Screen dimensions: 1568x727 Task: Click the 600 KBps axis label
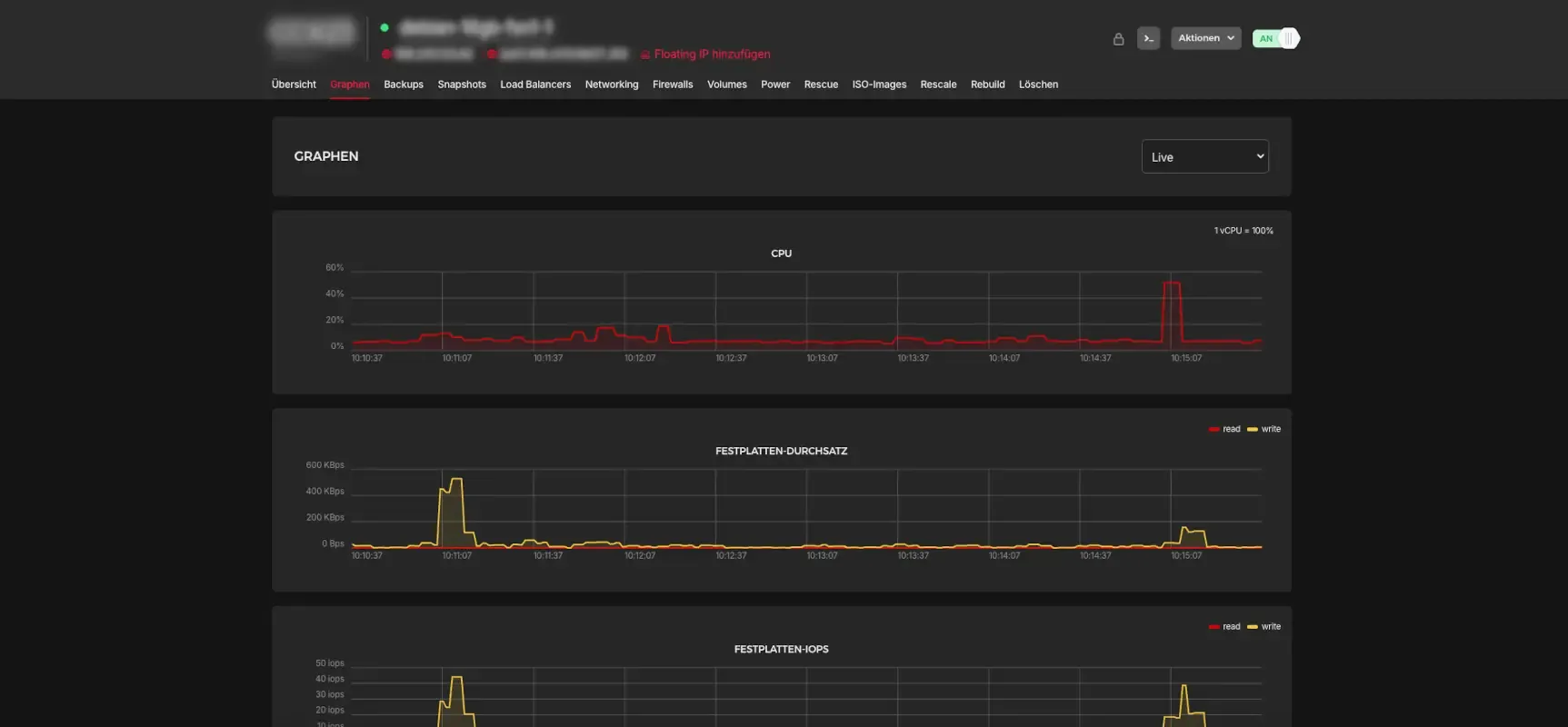325,465
